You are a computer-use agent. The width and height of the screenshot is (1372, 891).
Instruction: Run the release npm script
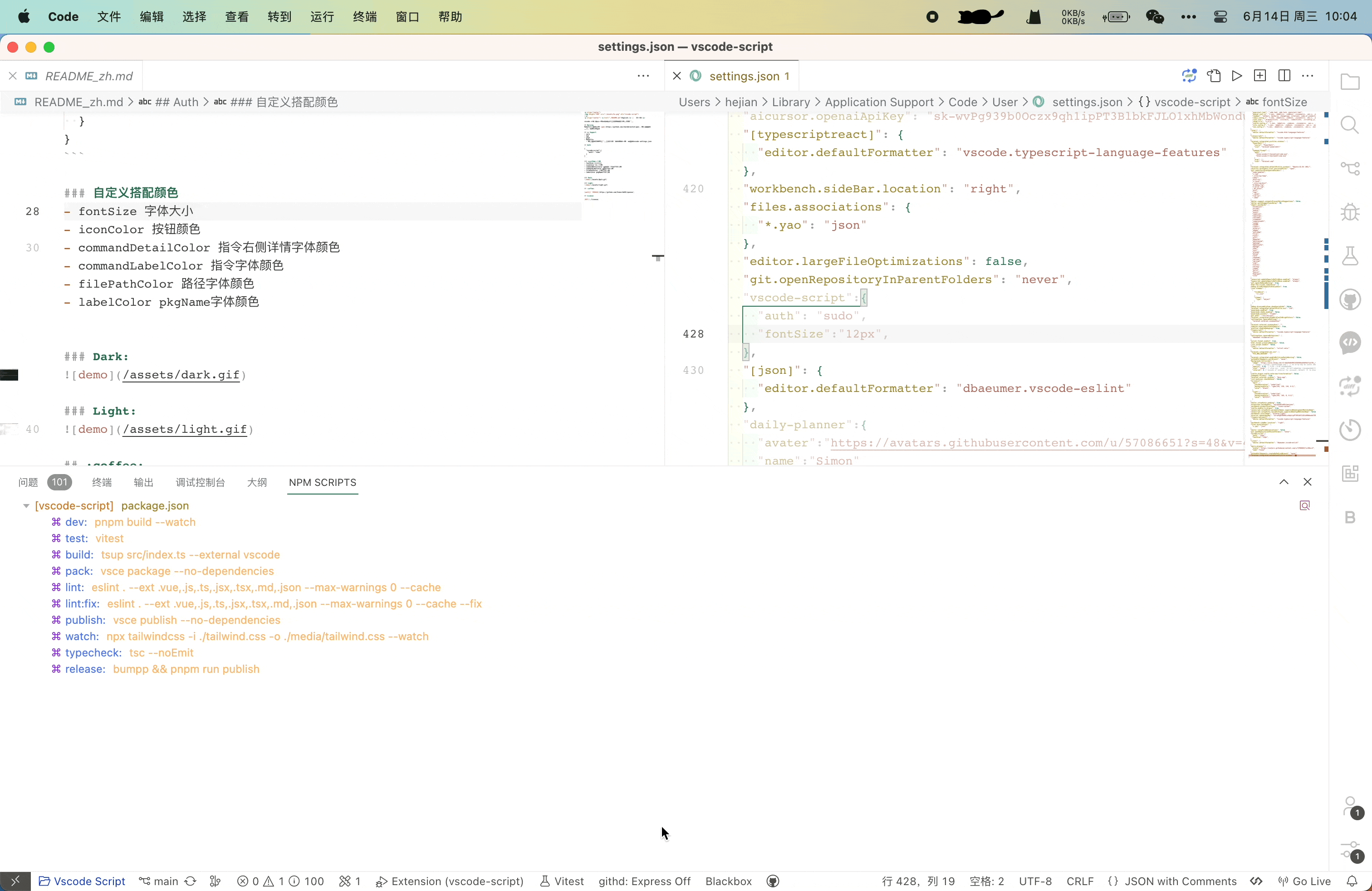coord(155,669)
